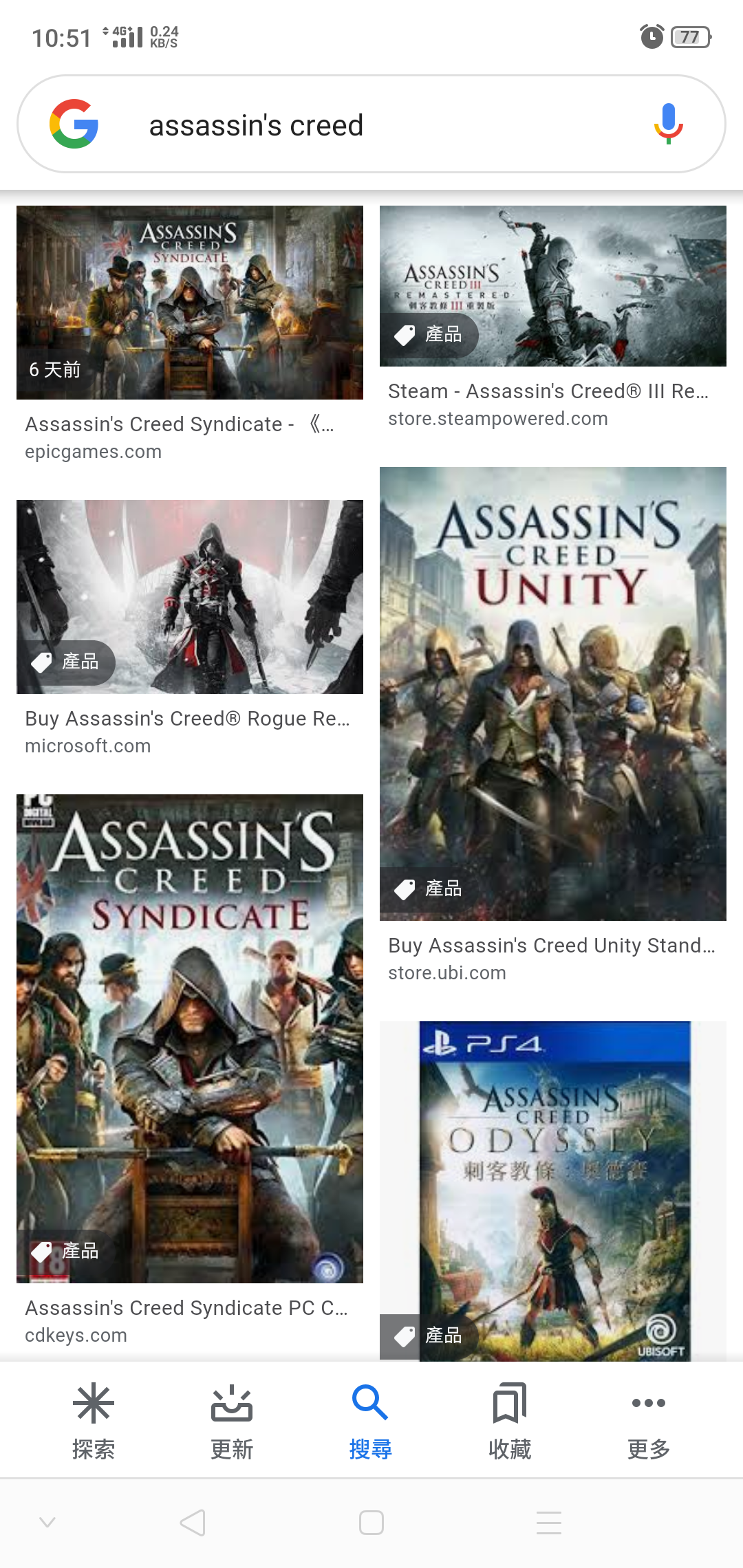
Task: Tap the Google logo icon
Action: (x=74, y=124)
